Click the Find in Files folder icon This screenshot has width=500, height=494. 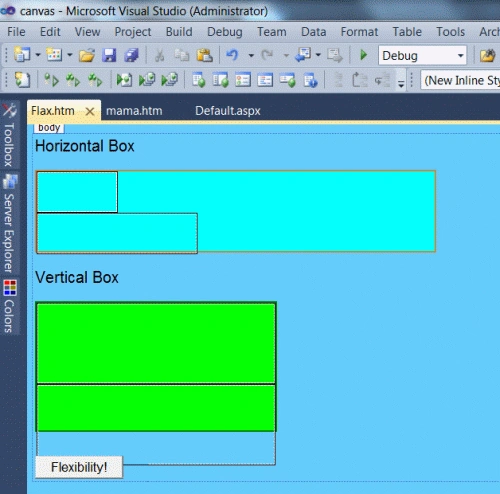tap(487, 55)
